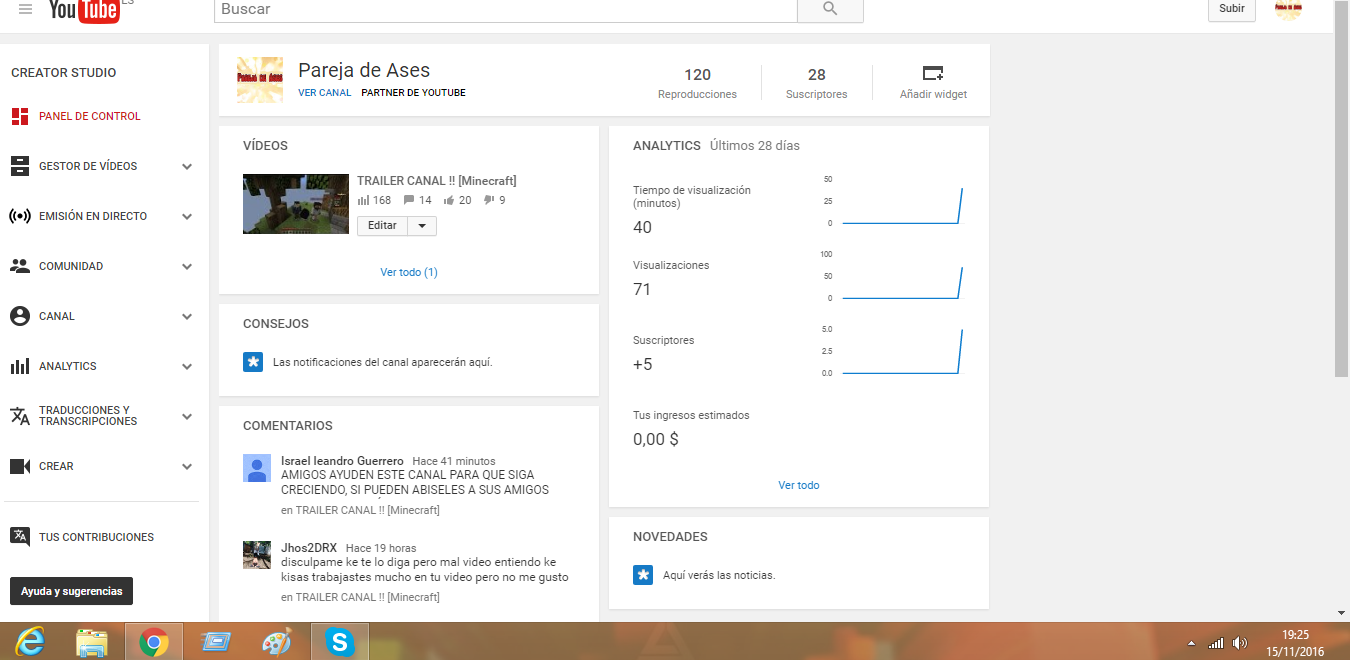Click Jhos2DRX commenter name
Image resolution: width=1351 pixels, height=660 pixels.
(309, 548)
